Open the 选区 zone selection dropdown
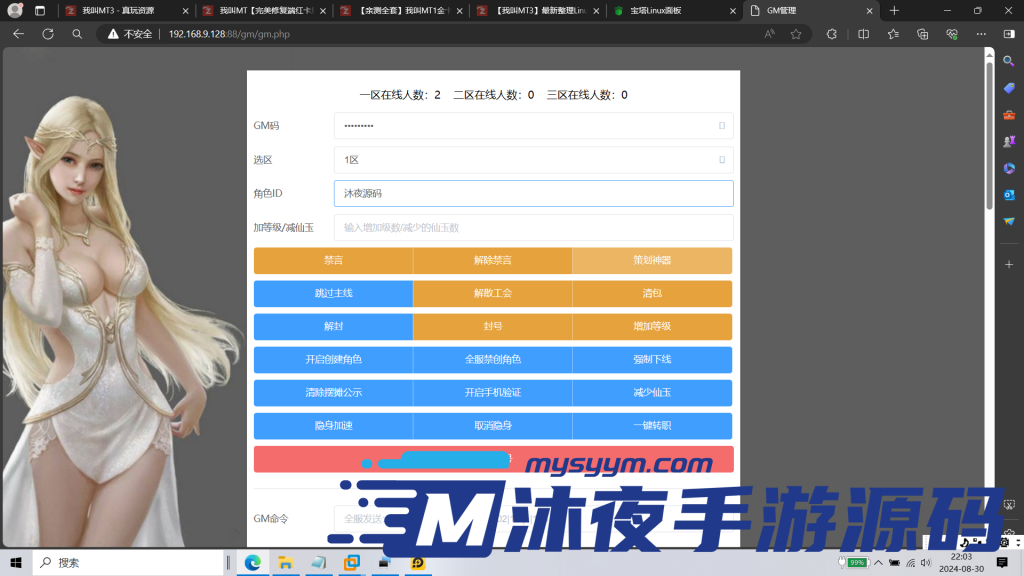This screenshot has width=1024, height=576. [533, 160]
